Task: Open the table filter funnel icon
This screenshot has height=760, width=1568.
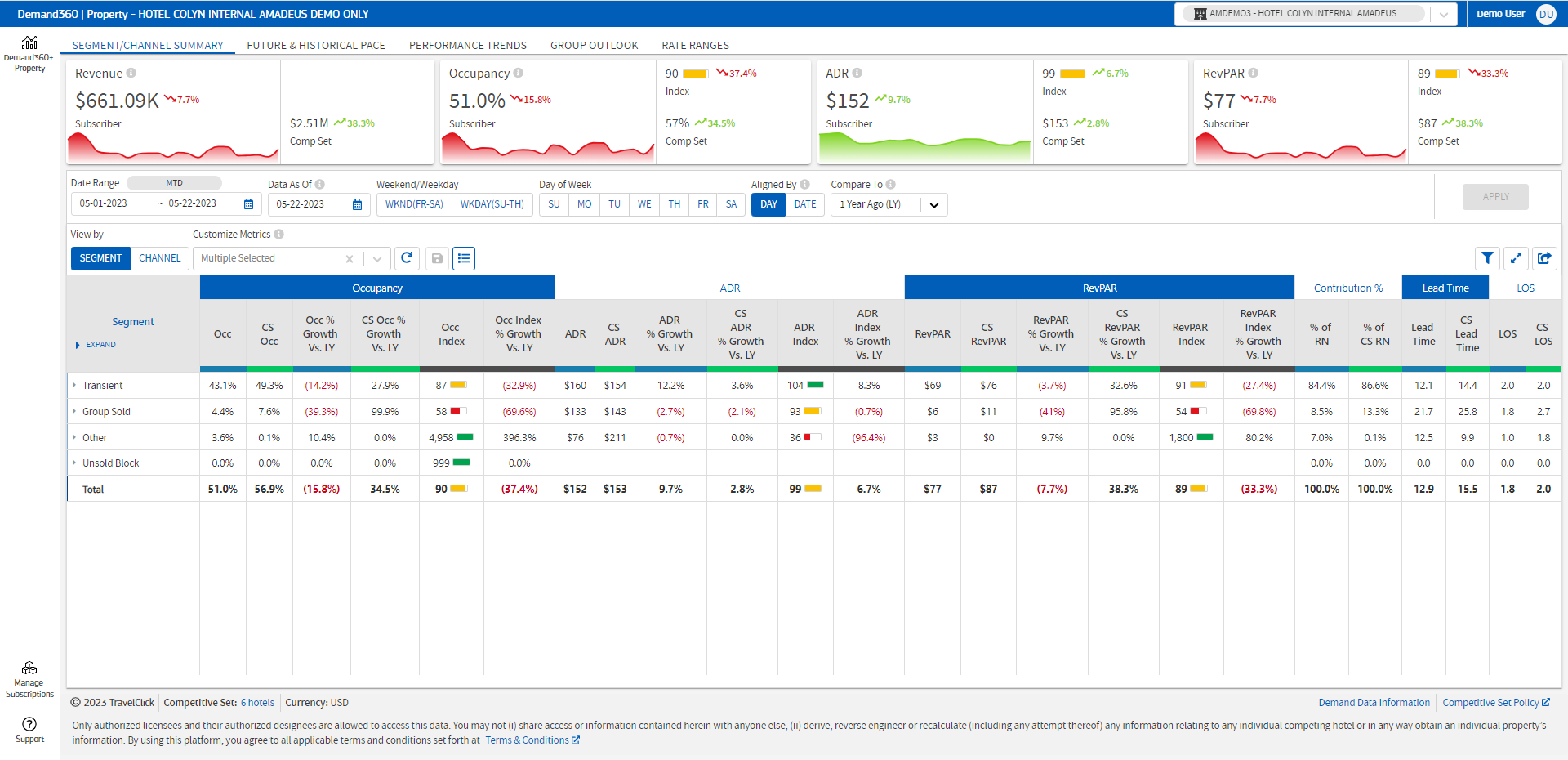Action: coord(1487,258)
